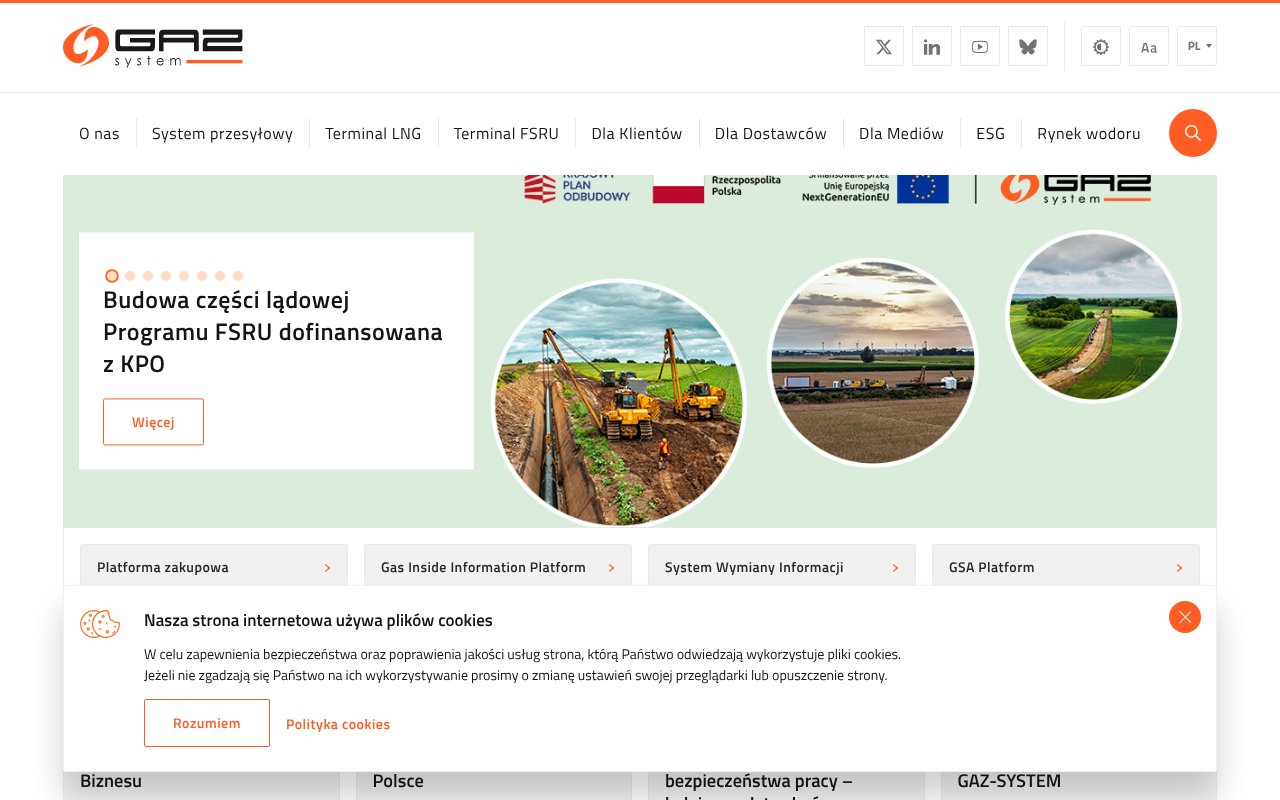The height and width of the screenshot is (800, 1280).
Task: Expand the GSA Platform chevron
Action: click(x=1179, y=567)
